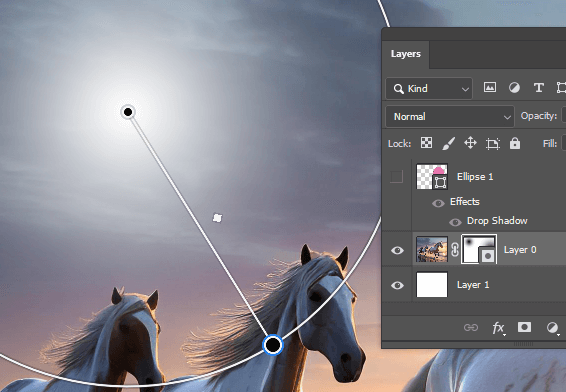
Task: Hide the Layer 0 layer
Action: click(397, 250)
